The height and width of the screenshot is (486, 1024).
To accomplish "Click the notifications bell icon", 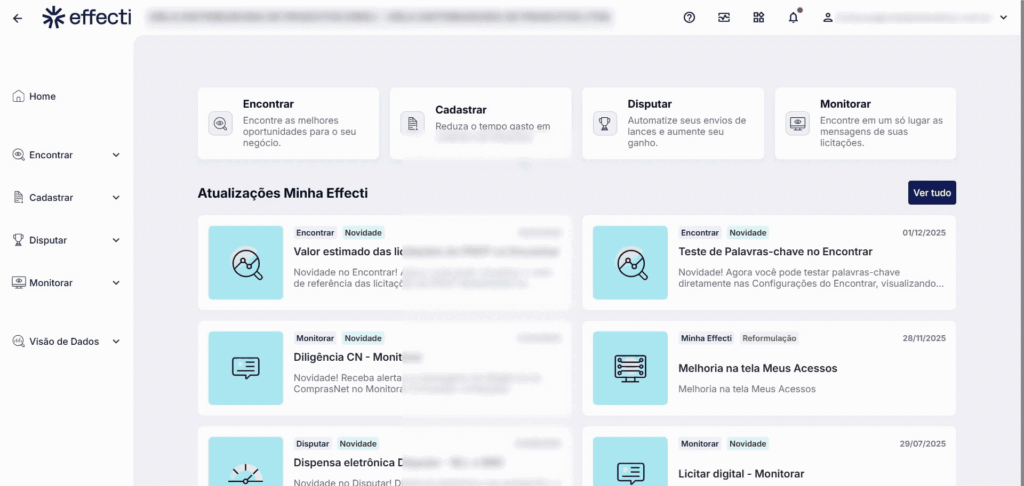I will point(794,18).
